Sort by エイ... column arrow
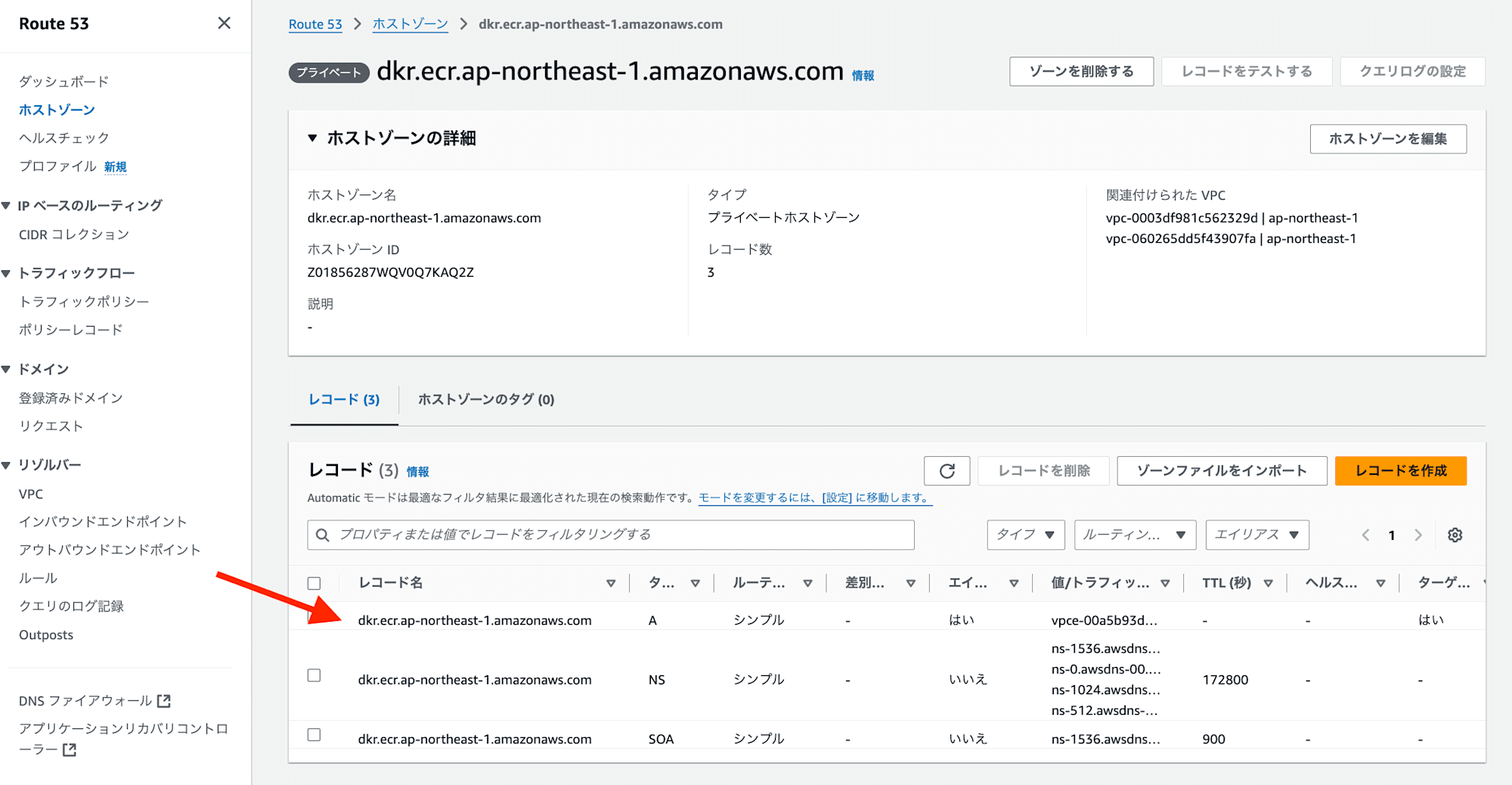The height and width of the screenshot is (785, 1512). tap(1014, 583)
